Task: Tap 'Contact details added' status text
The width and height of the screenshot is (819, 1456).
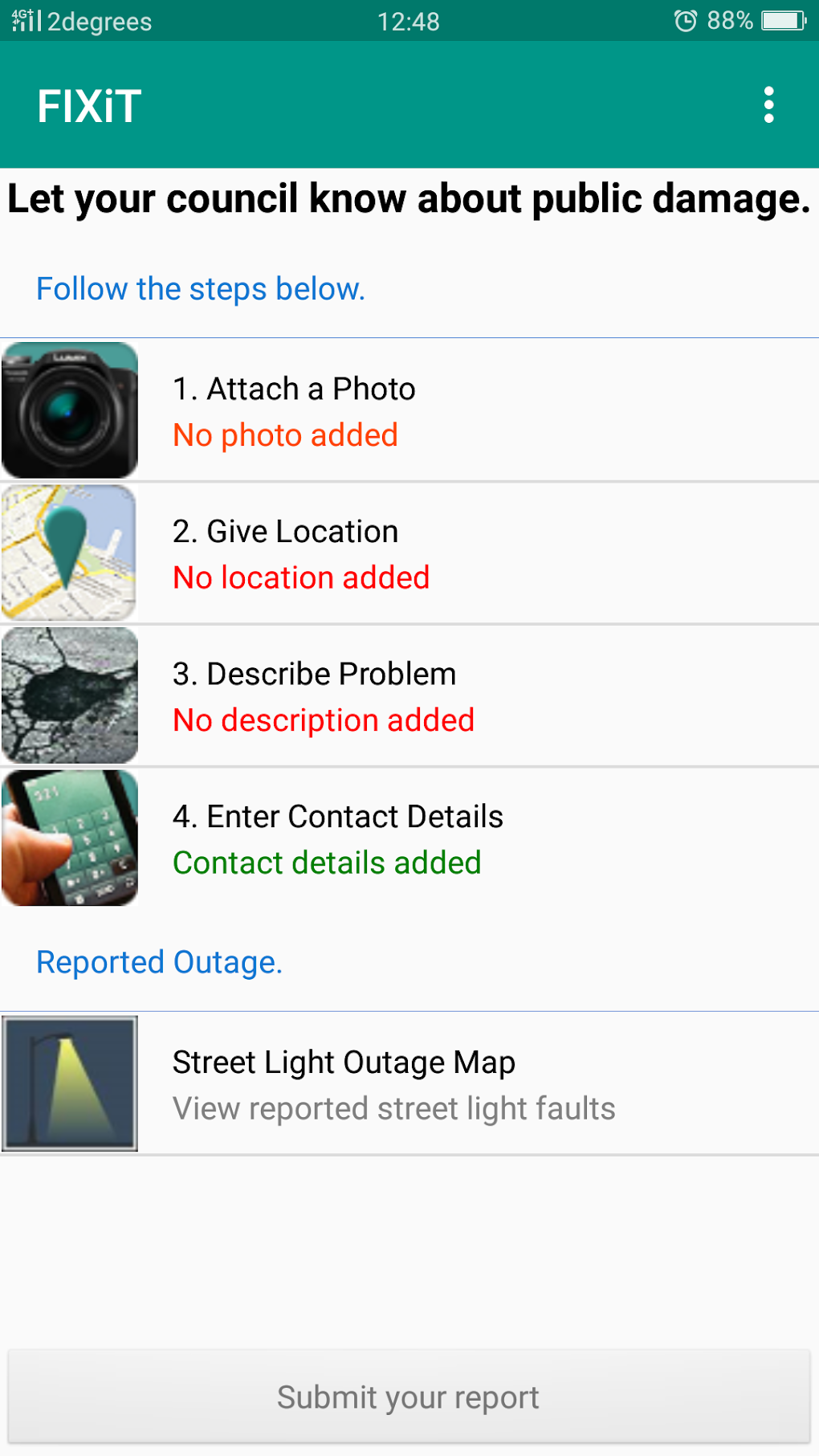Action: point(327,863)
